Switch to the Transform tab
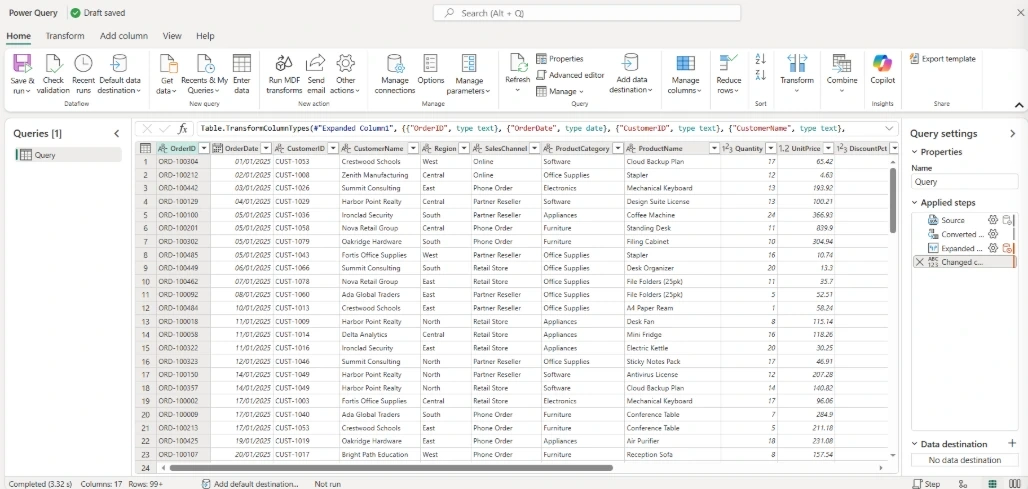The height and width of the screenshot is (489, 1028). coord(65,36)
